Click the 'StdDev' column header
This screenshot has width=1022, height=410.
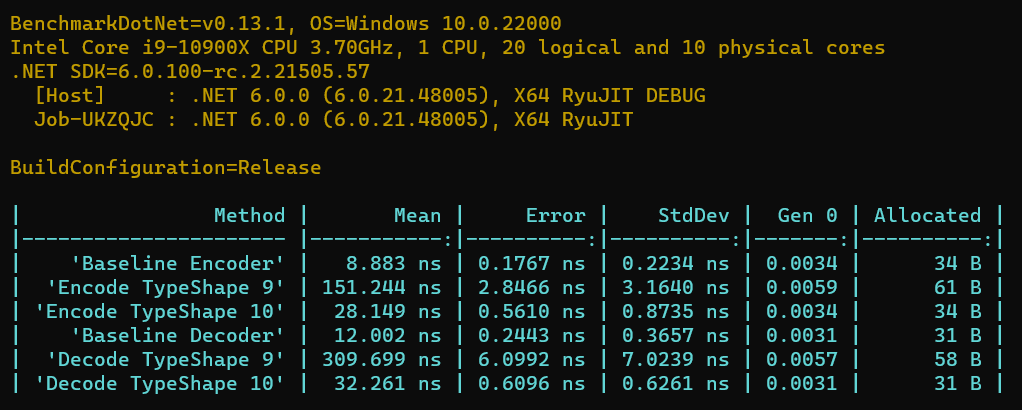(694, 215)
